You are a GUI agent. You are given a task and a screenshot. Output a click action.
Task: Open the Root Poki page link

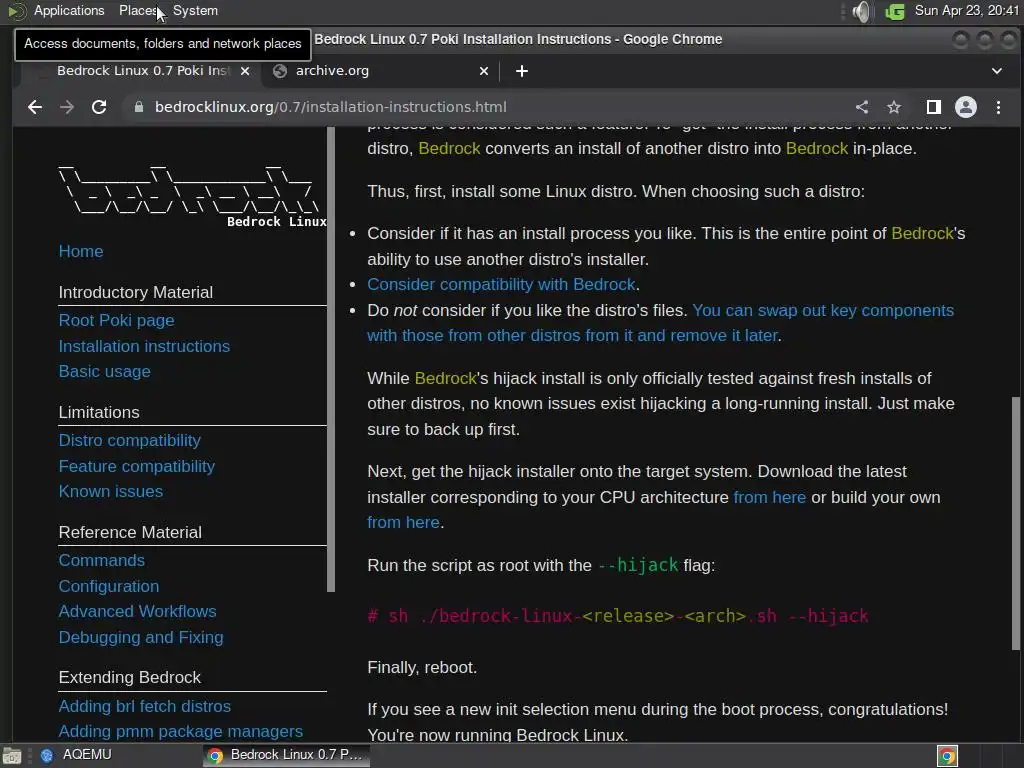coord(116,321)
